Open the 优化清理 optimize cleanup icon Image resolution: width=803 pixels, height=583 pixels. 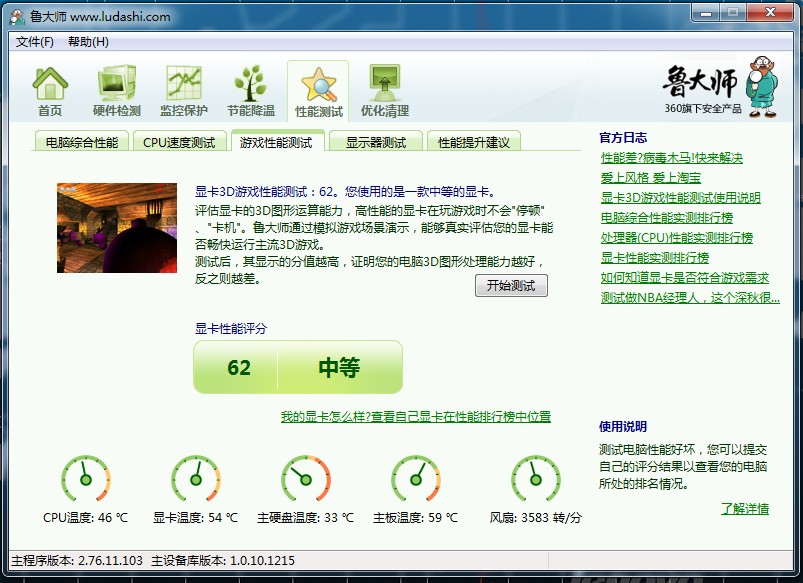pos(385,91)
